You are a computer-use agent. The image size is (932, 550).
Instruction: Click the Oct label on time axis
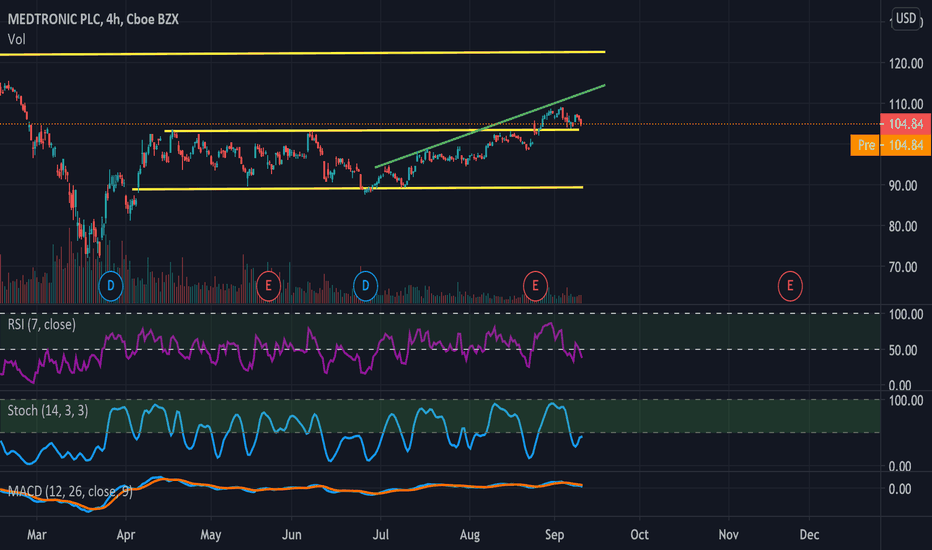click(640, 535)
